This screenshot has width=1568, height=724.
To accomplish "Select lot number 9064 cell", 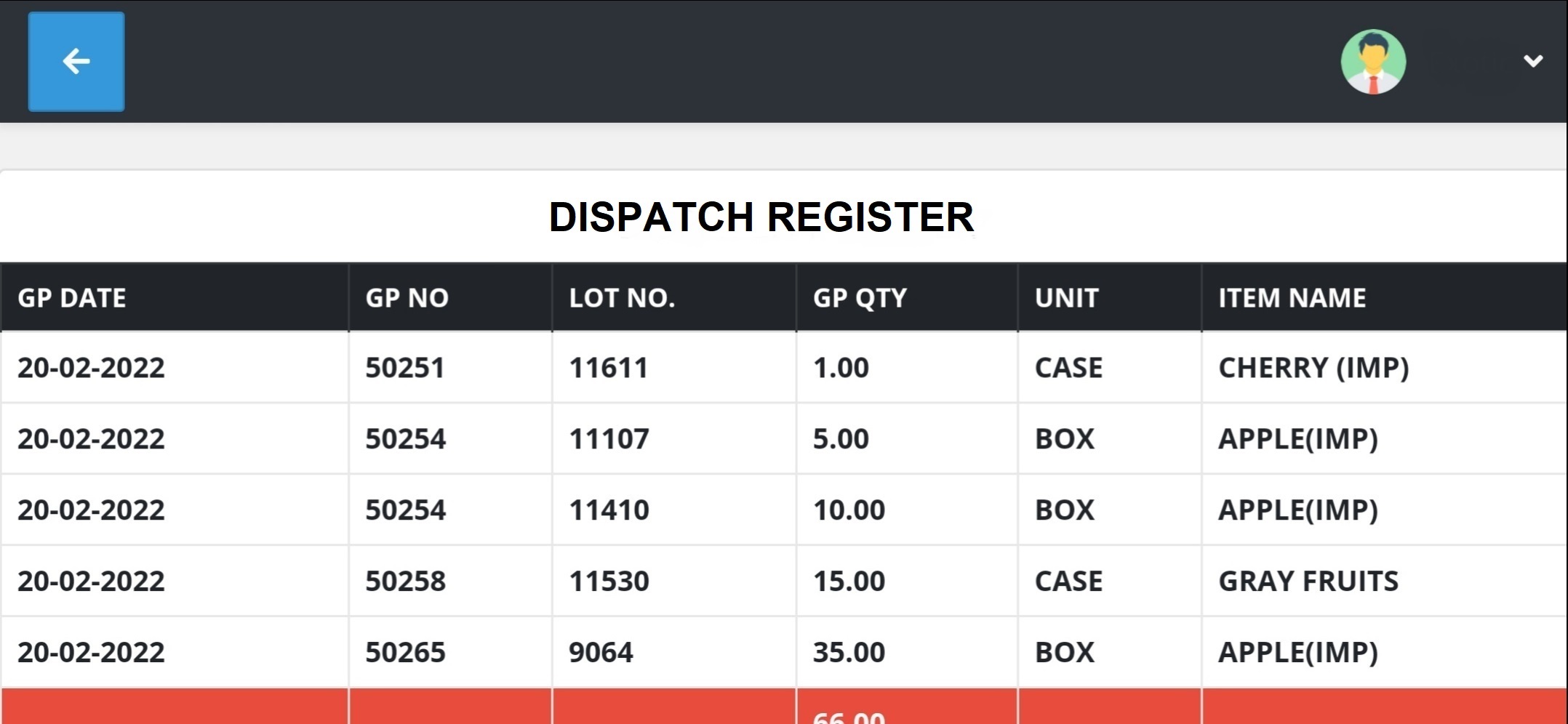I will click(x=601, y=653).
